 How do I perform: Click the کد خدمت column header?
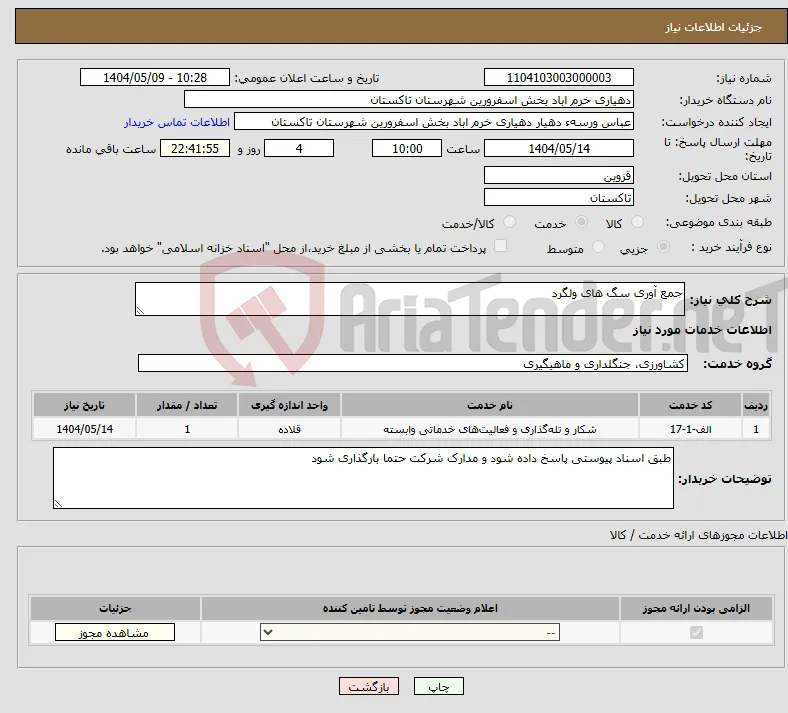click(x=691, y=405)
